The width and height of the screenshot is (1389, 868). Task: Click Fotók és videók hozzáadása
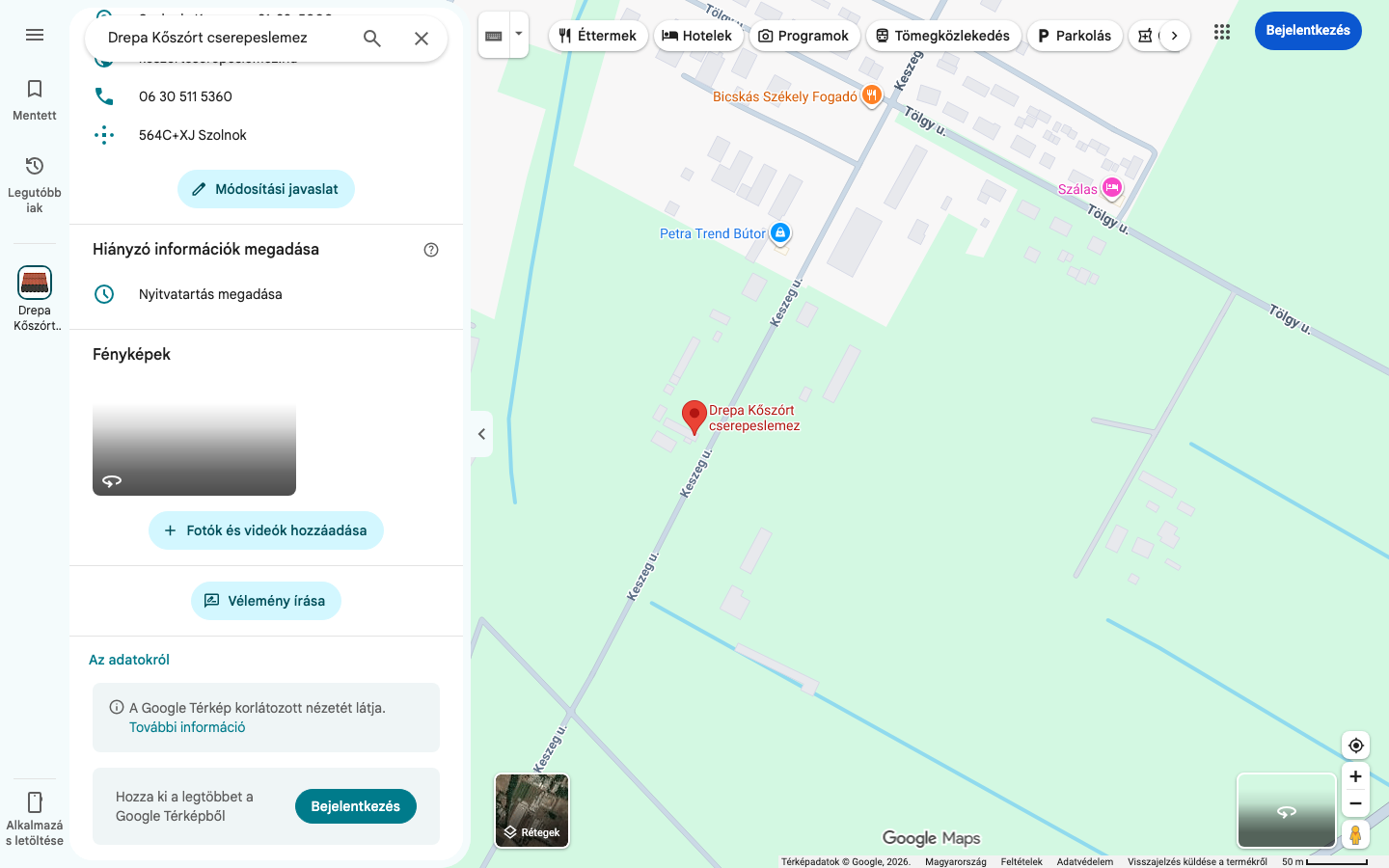point(266,530)
